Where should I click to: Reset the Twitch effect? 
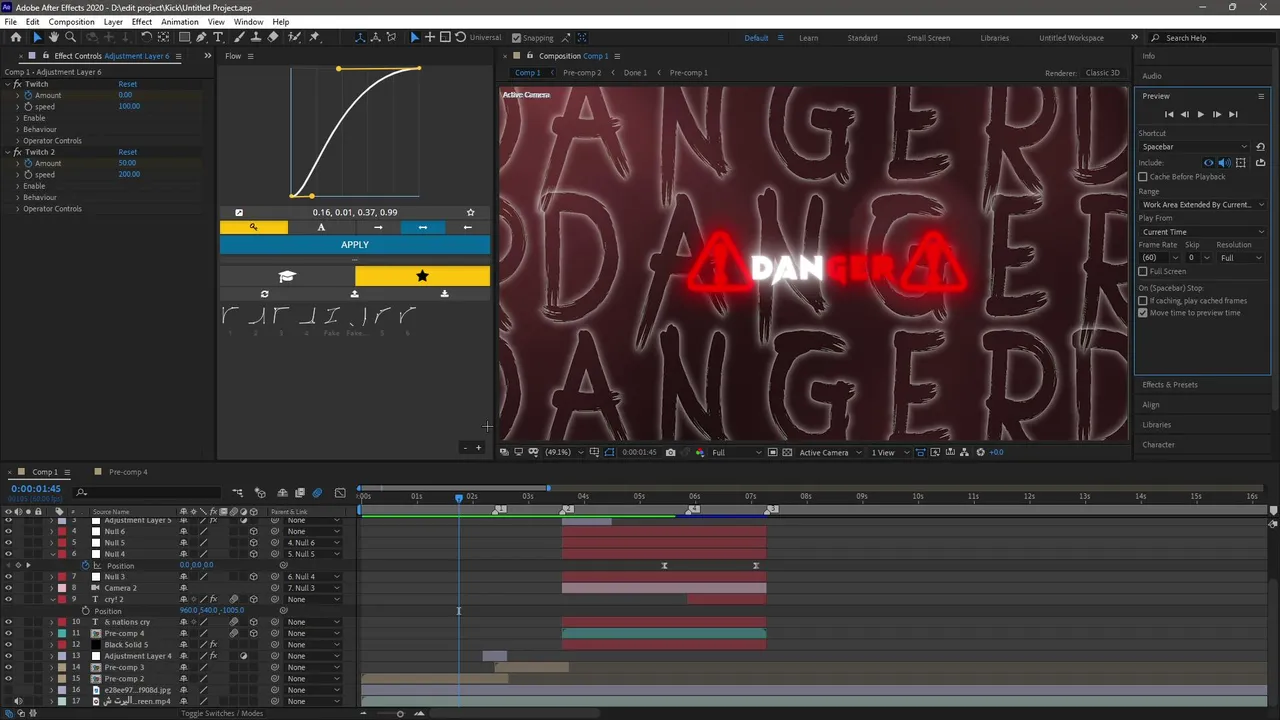(x=127, y=84)
